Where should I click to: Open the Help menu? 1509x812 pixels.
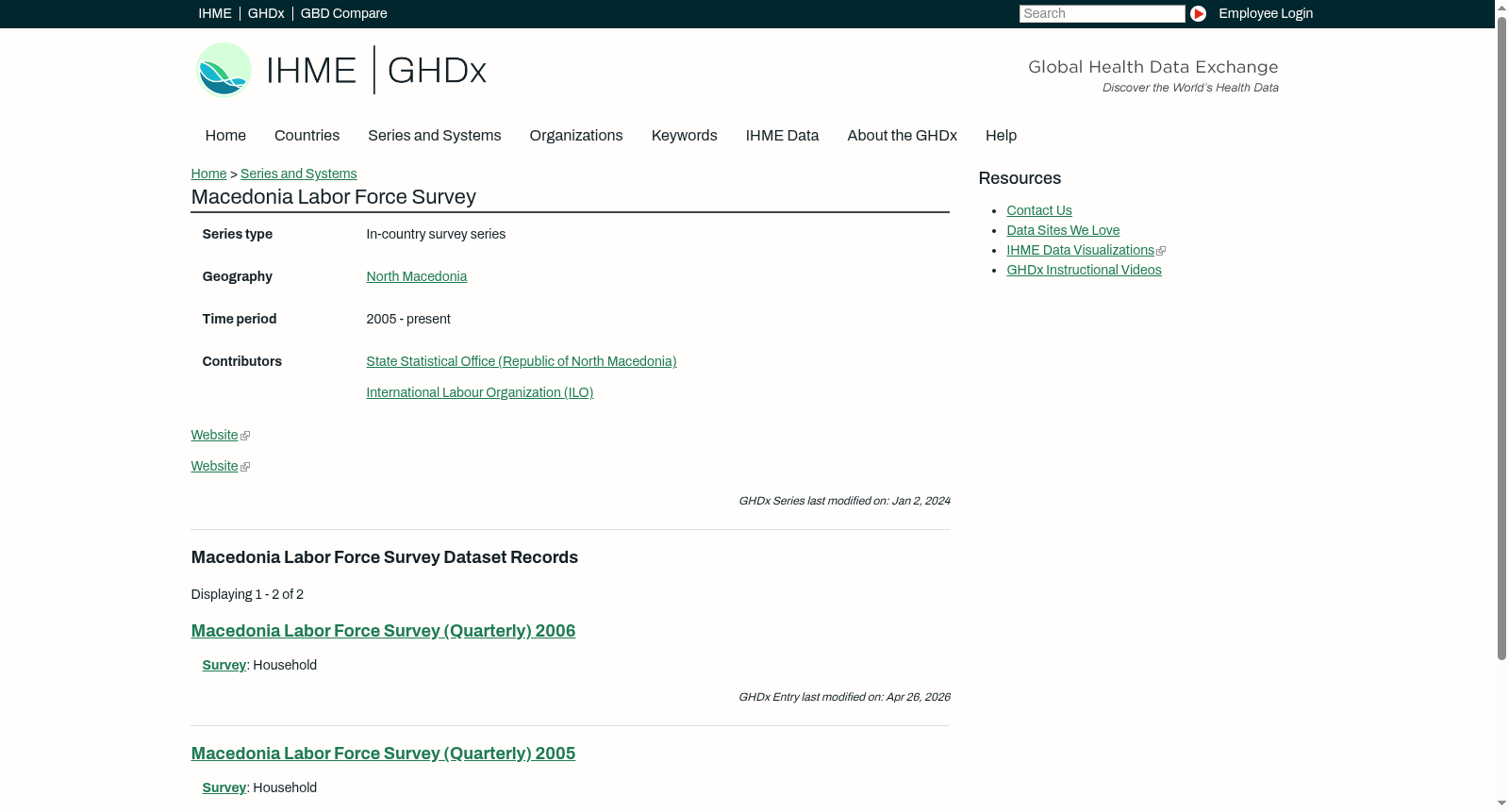coord(1001,136)
